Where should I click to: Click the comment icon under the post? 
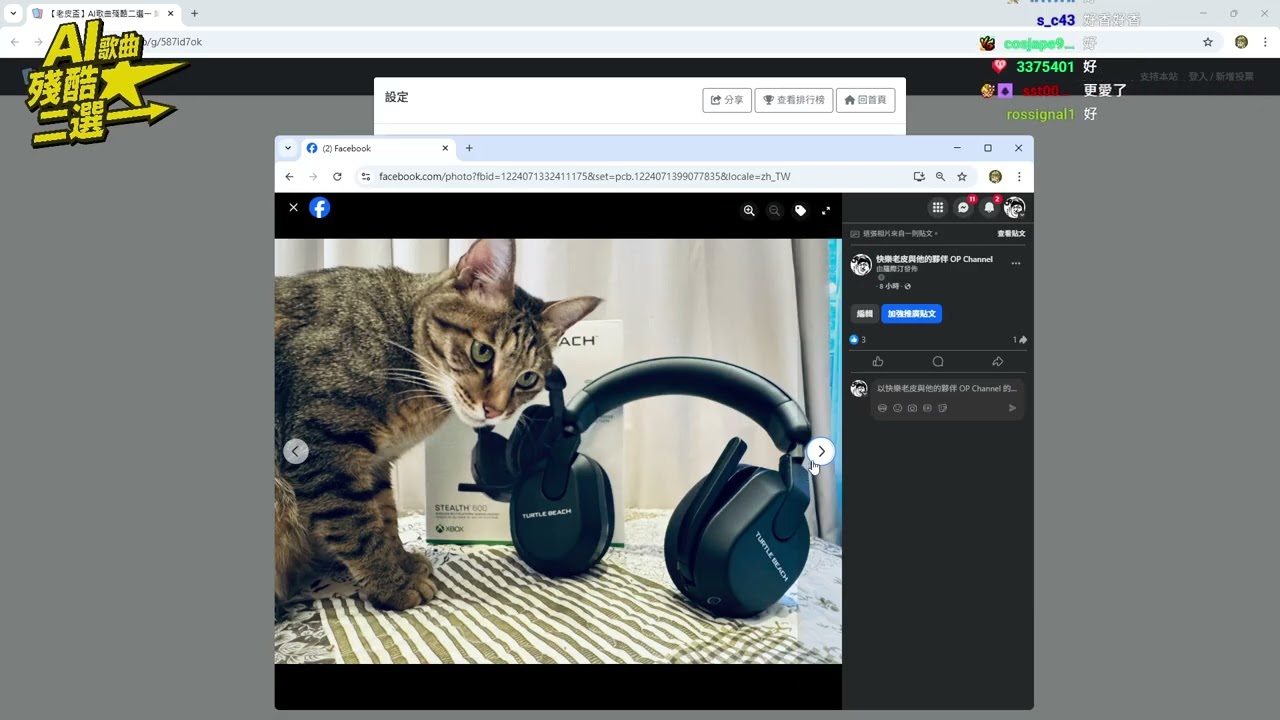(x=938, y=361)
